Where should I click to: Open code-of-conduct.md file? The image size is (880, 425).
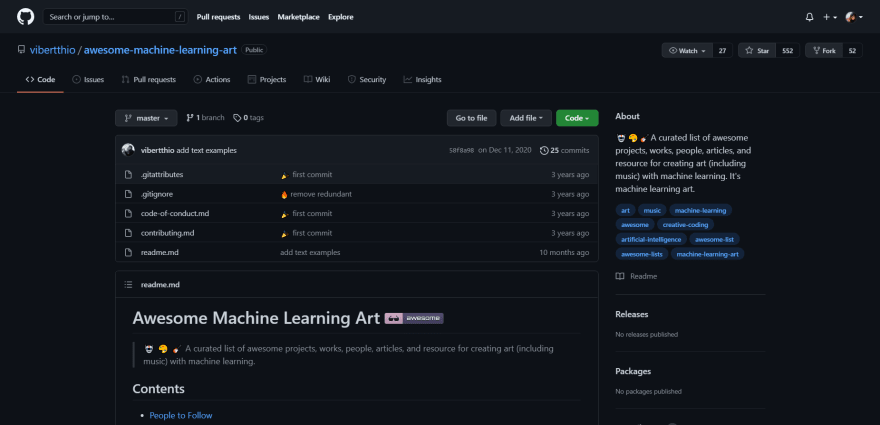tap(175, 213)
